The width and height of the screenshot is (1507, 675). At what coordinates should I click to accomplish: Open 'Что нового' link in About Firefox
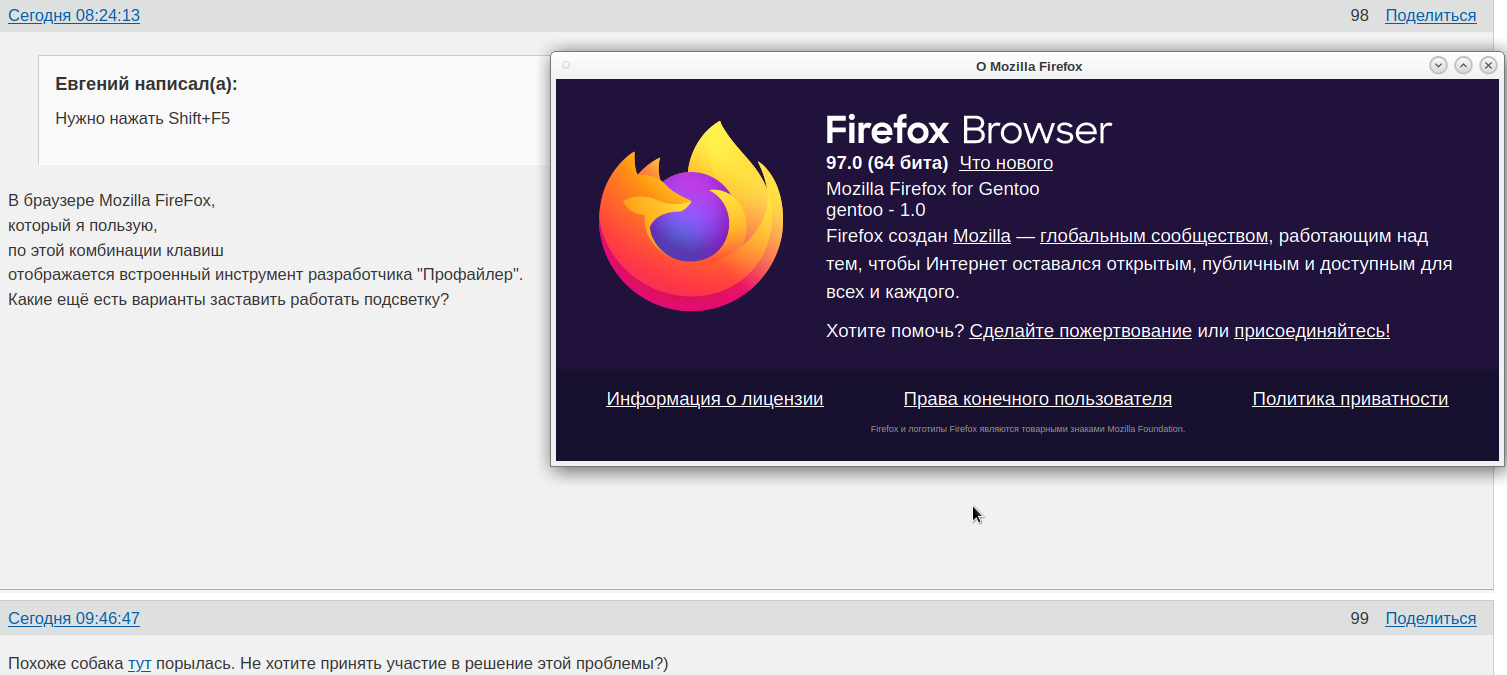pos(1006,162)
